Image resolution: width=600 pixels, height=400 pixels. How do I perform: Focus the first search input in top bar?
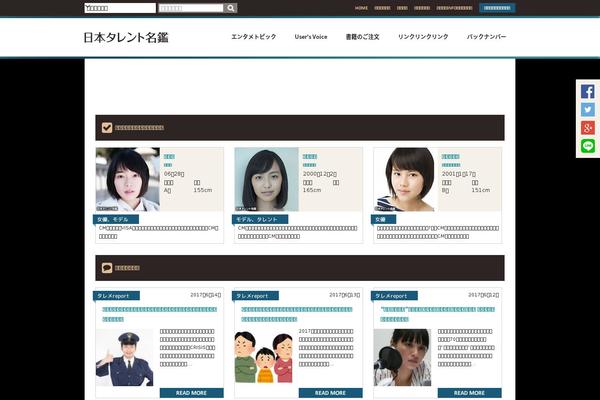click(120, 8)
